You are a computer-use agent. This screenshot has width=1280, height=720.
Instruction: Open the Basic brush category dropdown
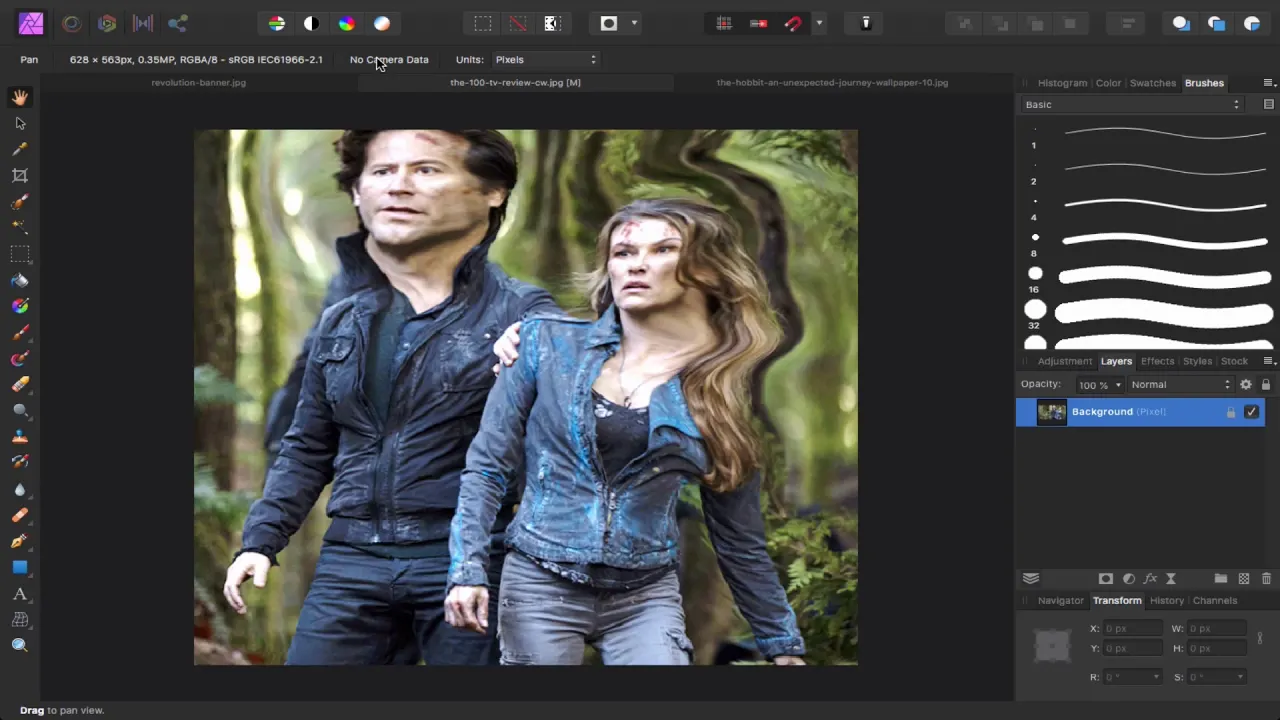1132,105
